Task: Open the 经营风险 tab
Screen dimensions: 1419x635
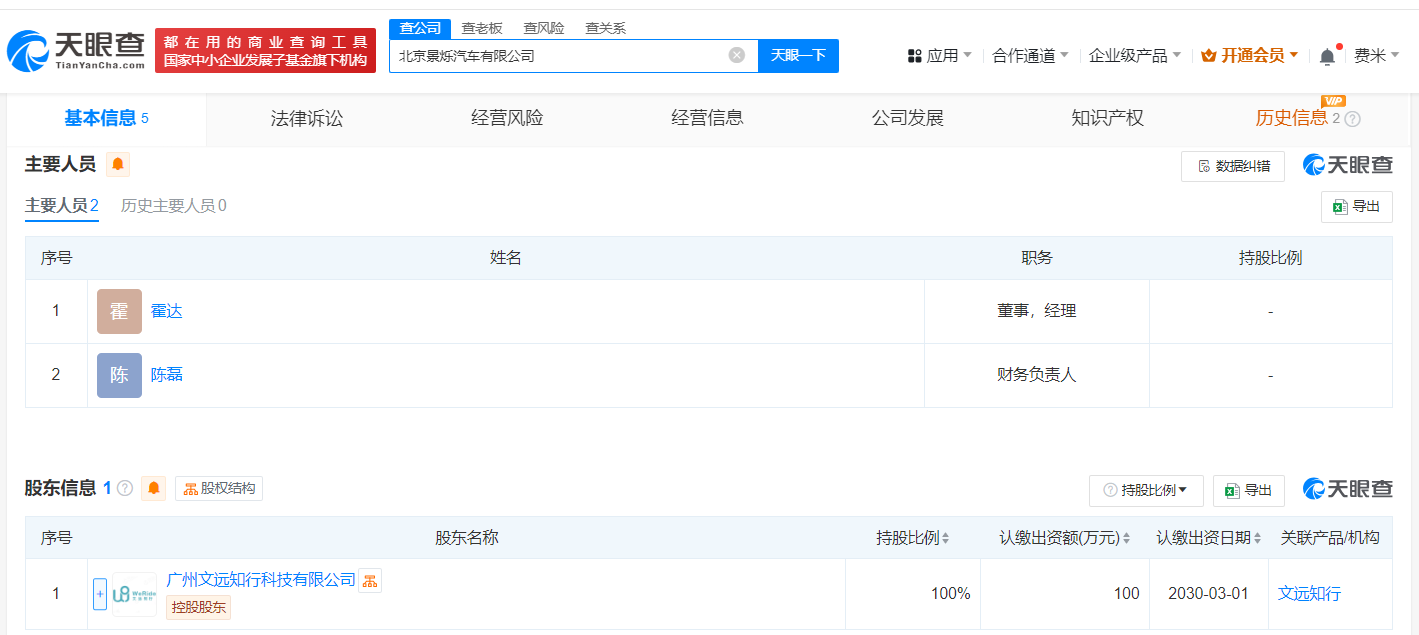Action: pos(507,119)
